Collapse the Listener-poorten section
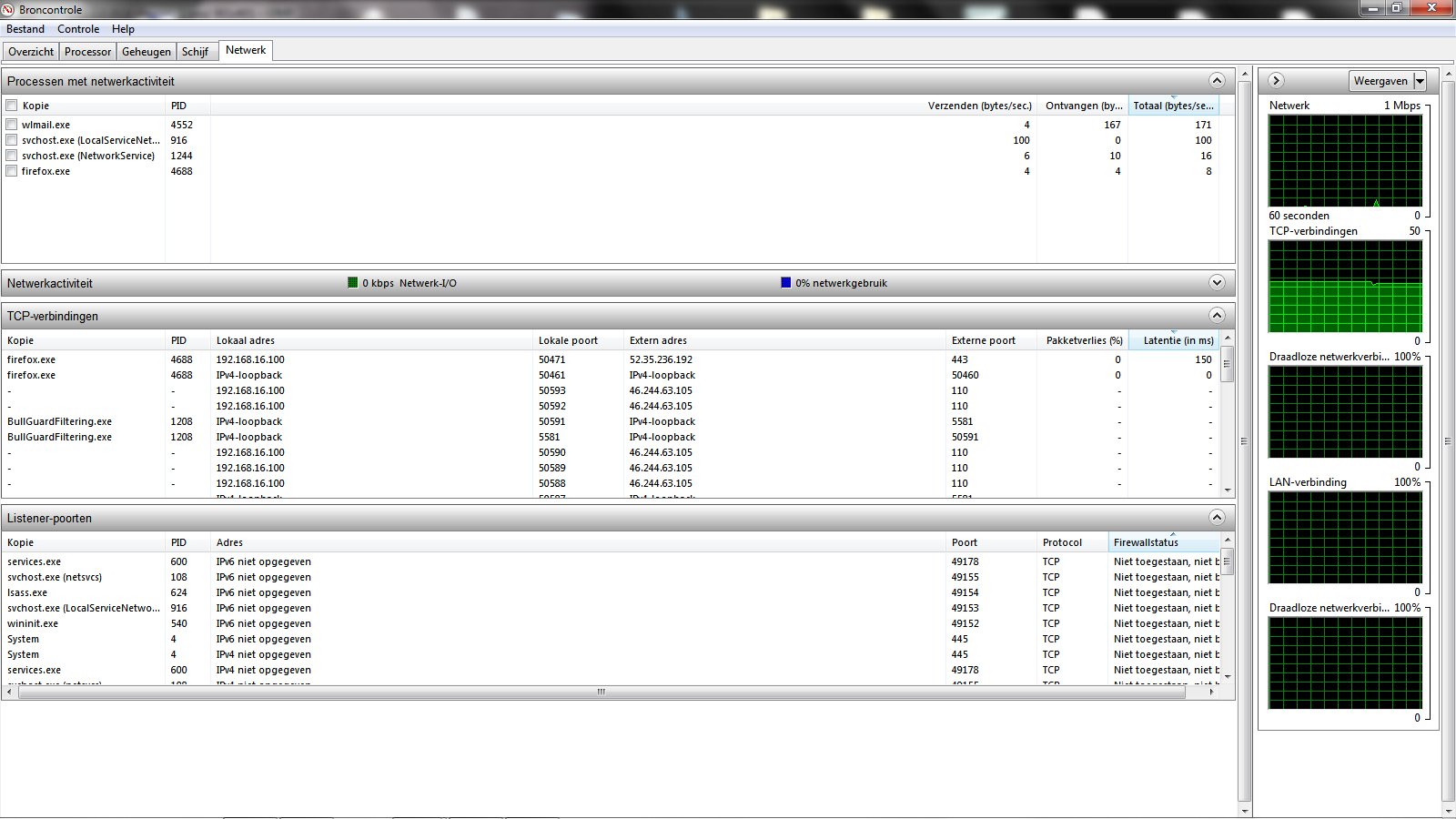The image size is (1456, 819). point(1217,518)
